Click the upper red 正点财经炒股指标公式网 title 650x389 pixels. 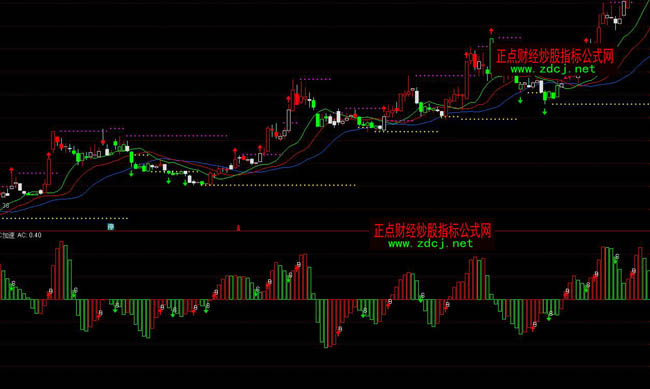pos(555,56)
